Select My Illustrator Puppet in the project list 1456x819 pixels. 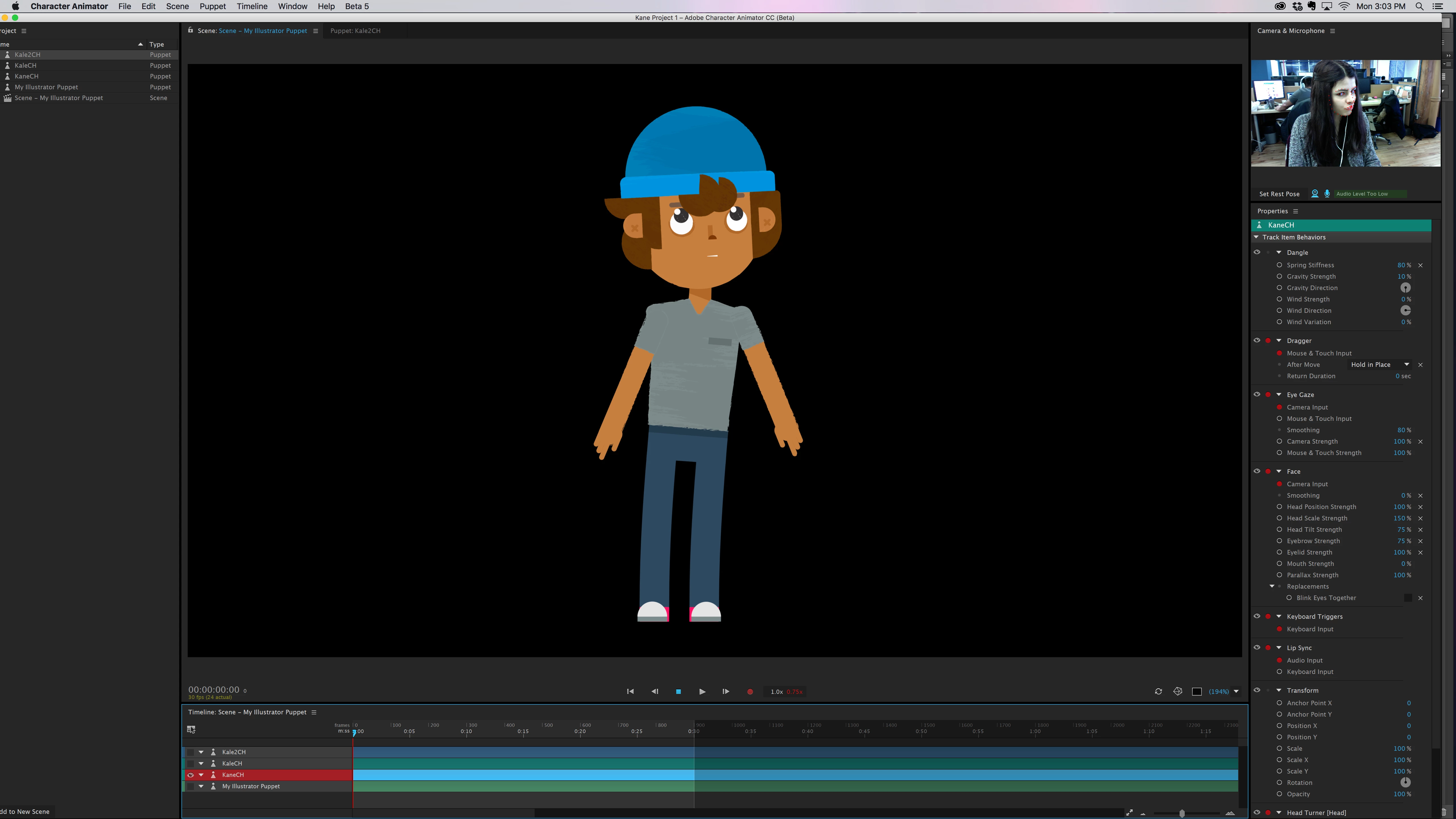(x=46, y=87)
